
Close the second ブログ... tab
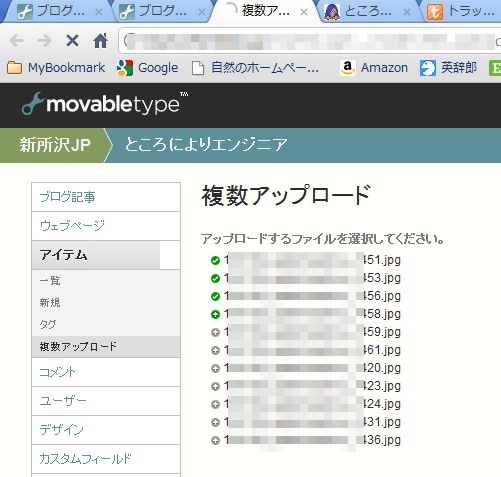tap(202, 12)
